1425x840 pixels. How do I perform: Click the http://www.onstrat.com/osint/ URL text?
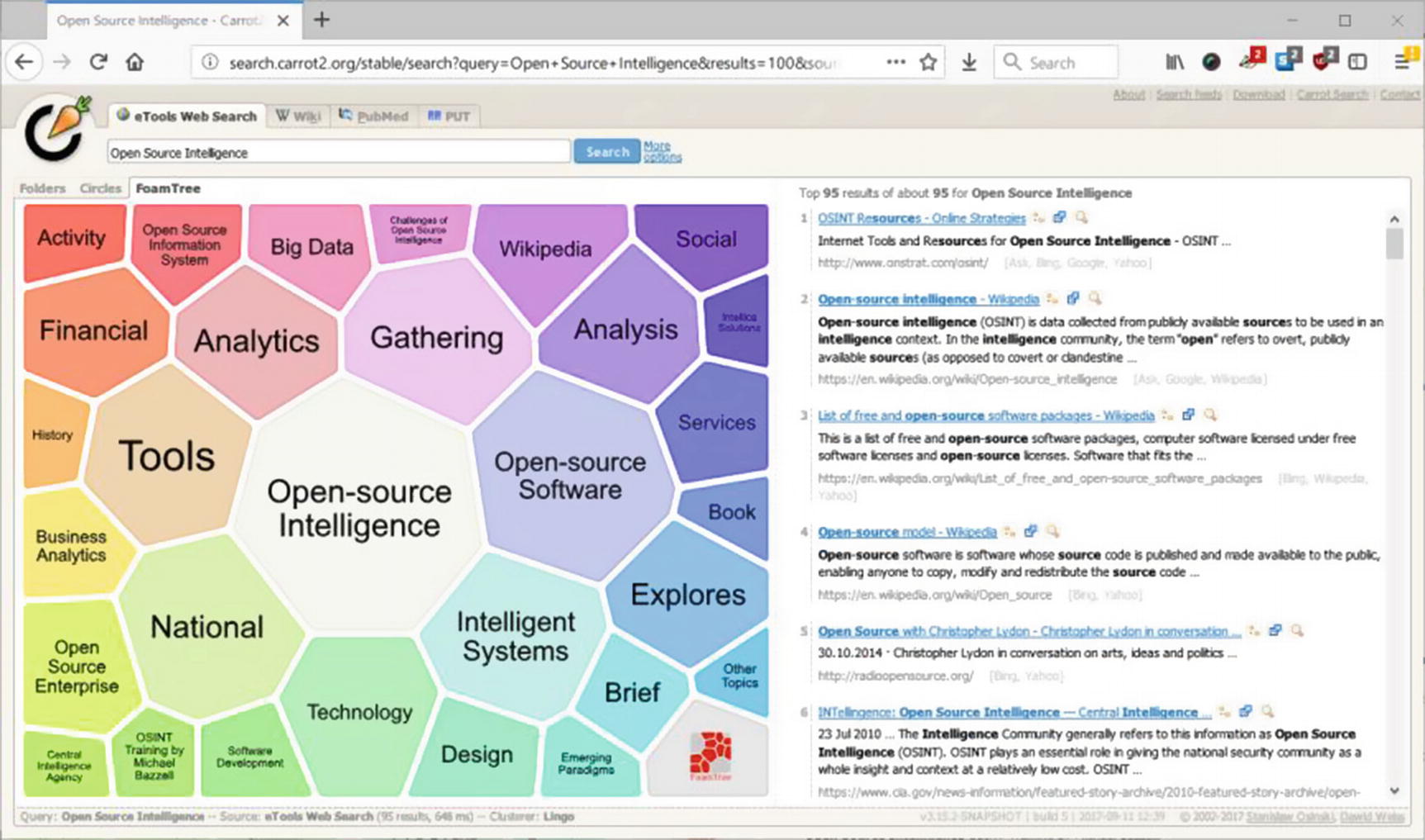(x=902, y=263)
